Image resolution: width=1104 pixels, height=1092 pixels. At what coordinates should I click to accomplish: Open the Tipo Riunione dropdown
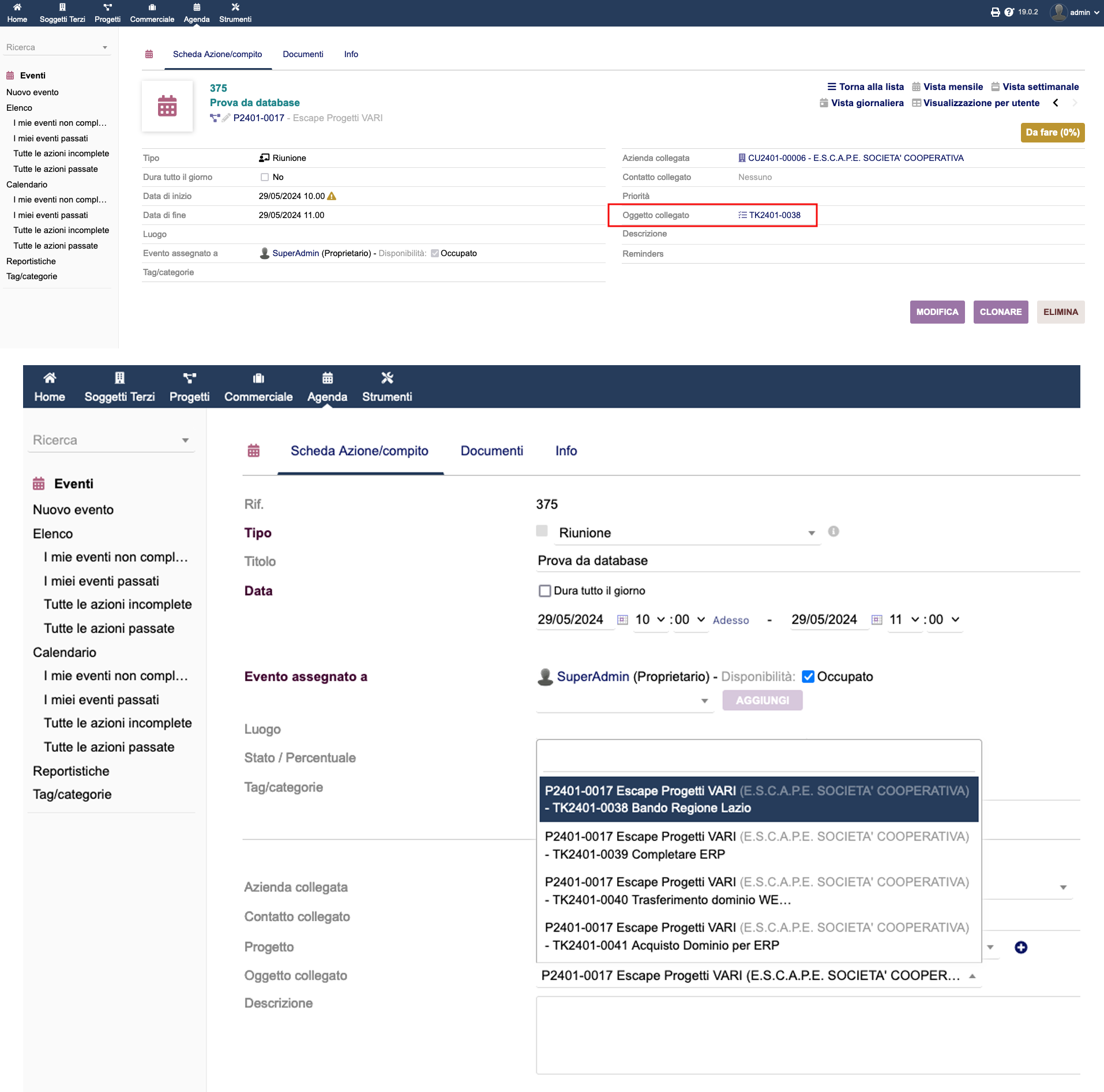686,533
